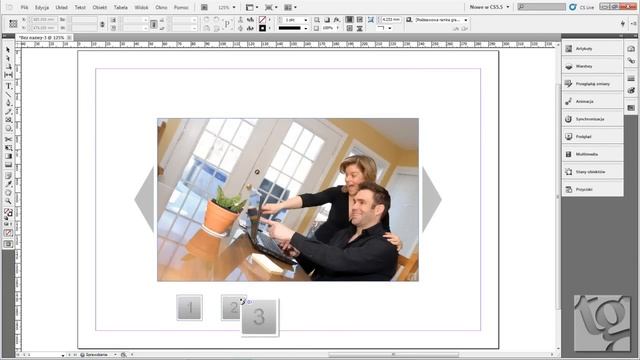Open the Przejścia stron panel
The height and width of the screenshot is (360, 640).
[592, 84]
